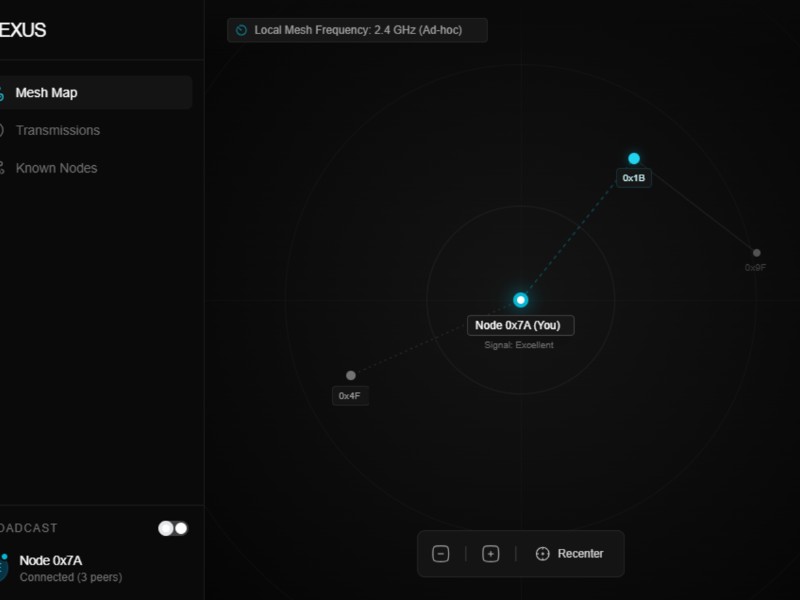Click the 0x4F node label
This screenshot has height=600, width=800.
349,396
